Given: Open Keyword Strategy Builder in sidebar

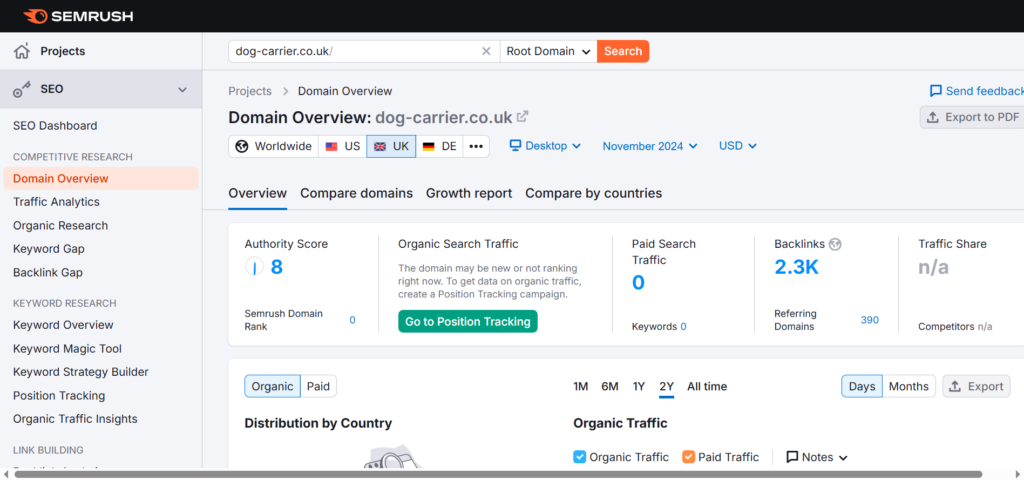Looking at the screenshot, I should (81, 372).
